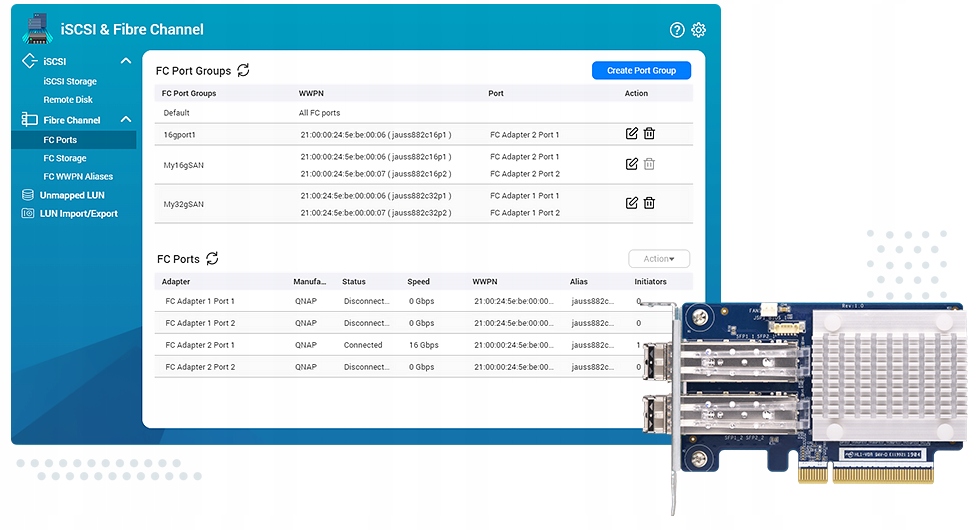Viewport: 980px width, 530px height.
Task: Edit the 16gport1 port group
Action: pos(631,134)
